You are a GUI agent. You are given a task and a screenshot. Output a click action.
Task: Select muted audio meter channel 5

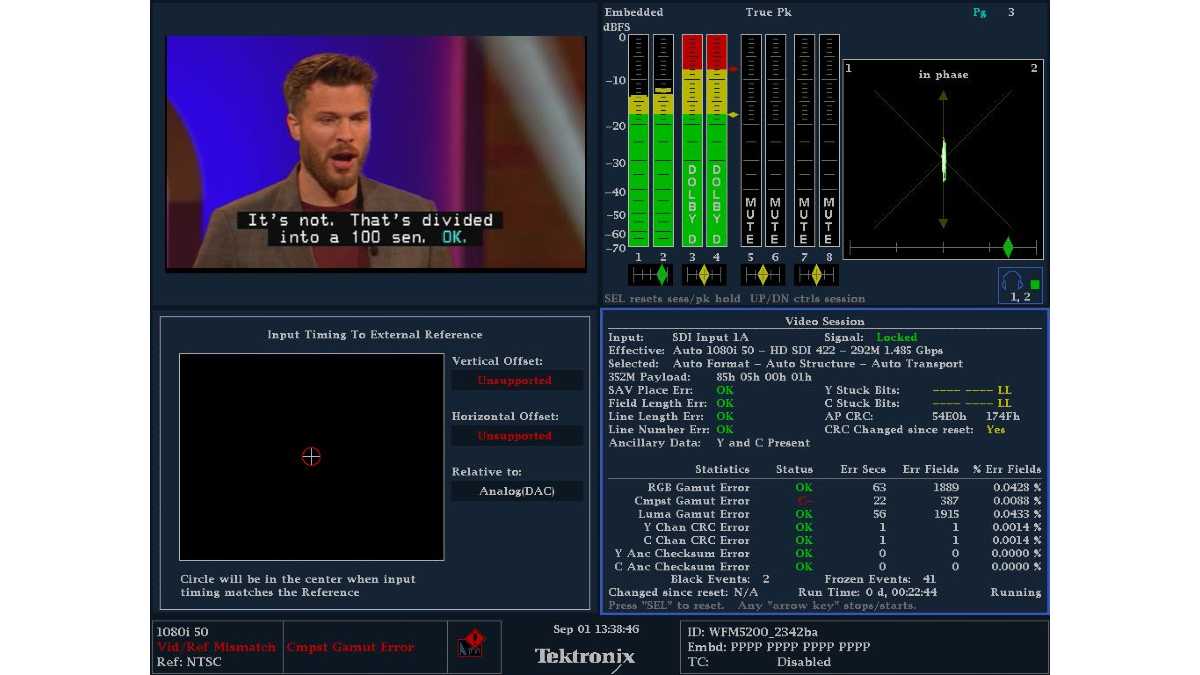point(750,141)
